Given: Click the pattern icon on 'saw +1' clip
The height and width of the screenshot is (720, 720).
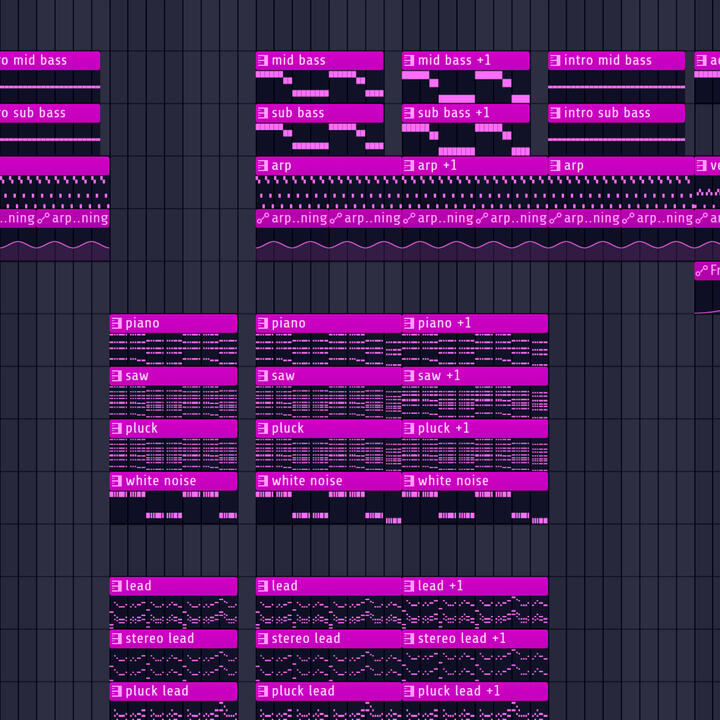Looking at the screenshot, I should (x=409, y=377).
